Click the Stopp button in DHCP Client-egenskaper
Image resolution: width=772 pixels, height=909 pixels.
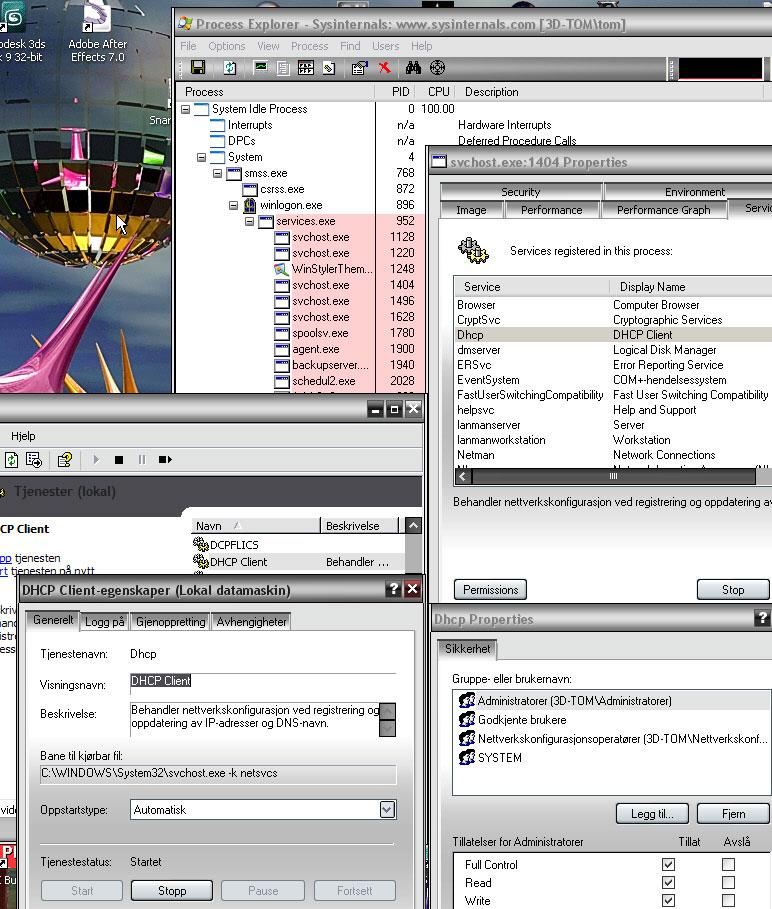pos(172,890)
